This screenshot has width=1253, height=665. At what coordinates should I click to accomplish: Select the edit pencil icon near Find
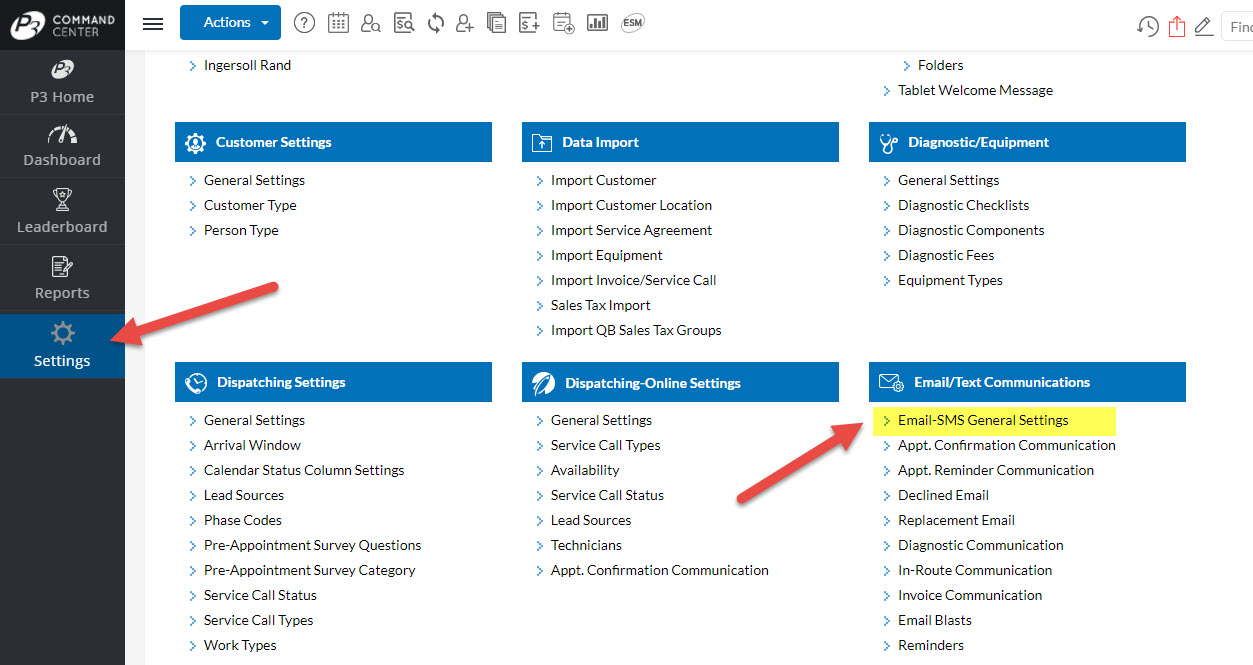click(x=1203, y=26)
